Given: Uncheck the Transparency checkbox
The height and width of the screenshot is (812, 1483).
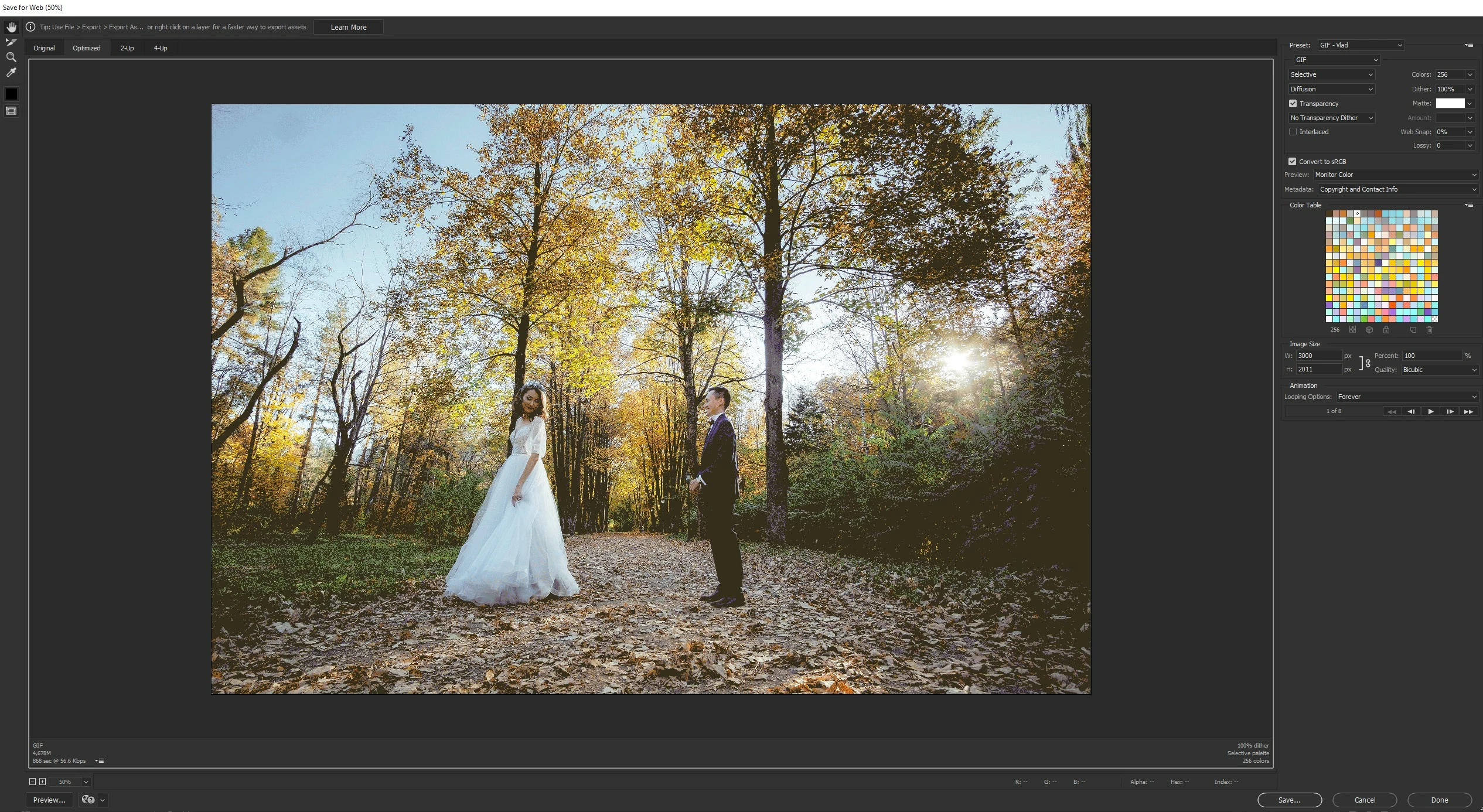Looking at the screenshot, I should (1293, 104).
